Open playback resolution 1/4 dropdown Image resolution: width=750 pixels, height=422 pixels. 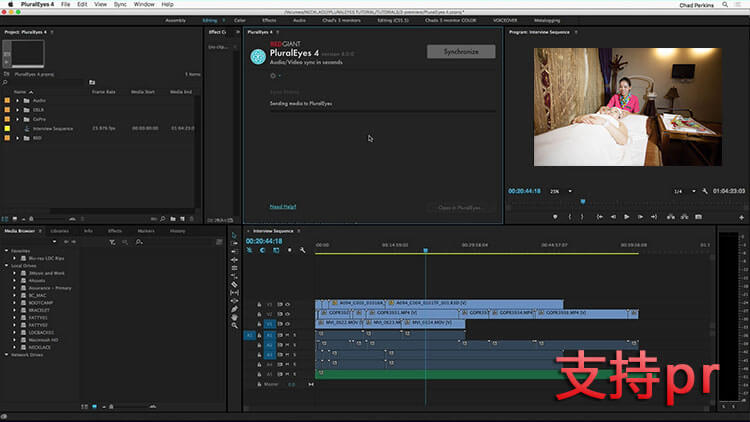tap(685, 191)
